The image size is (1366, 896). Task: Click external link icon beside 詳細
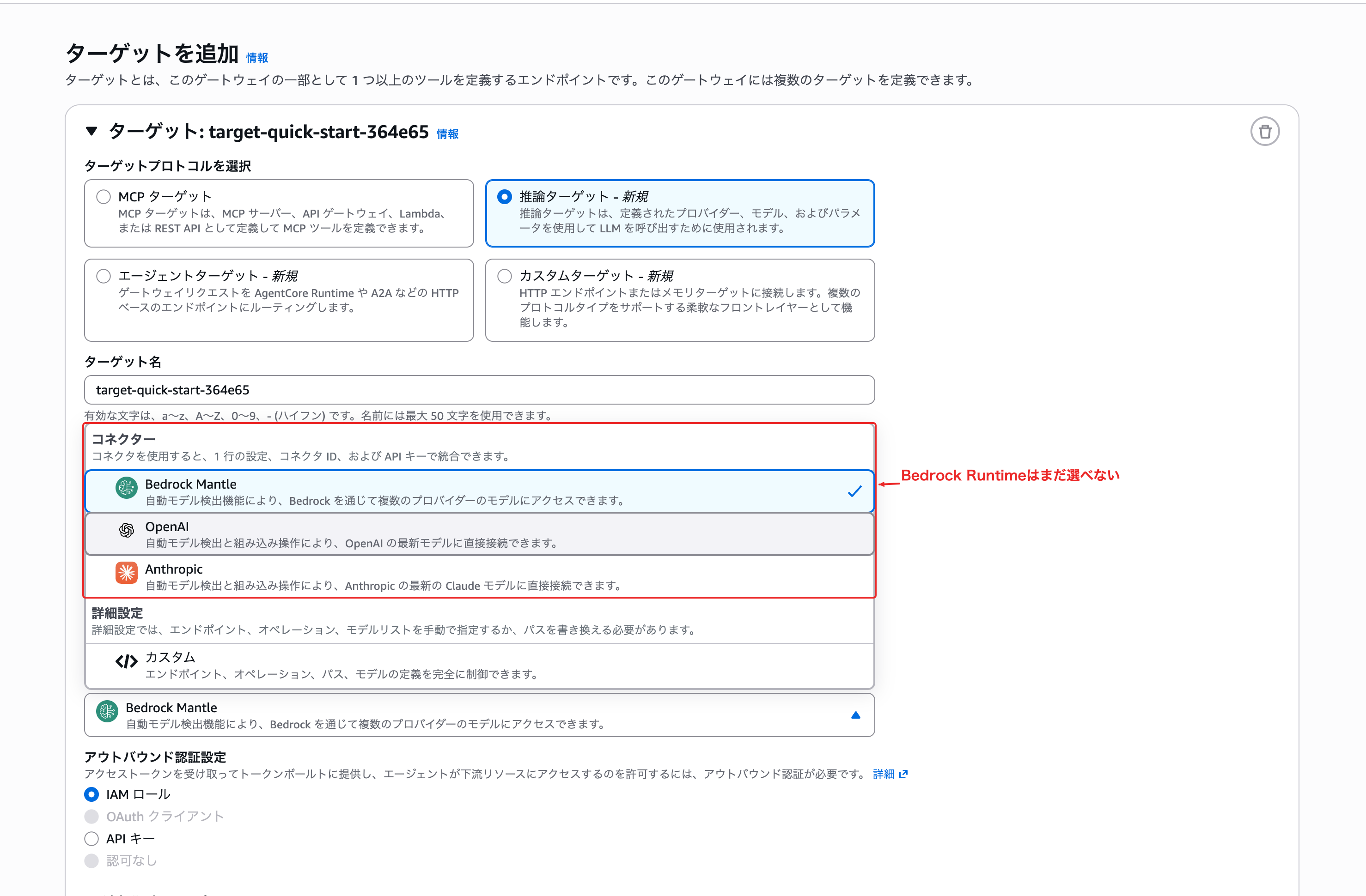tap(903, 775)
